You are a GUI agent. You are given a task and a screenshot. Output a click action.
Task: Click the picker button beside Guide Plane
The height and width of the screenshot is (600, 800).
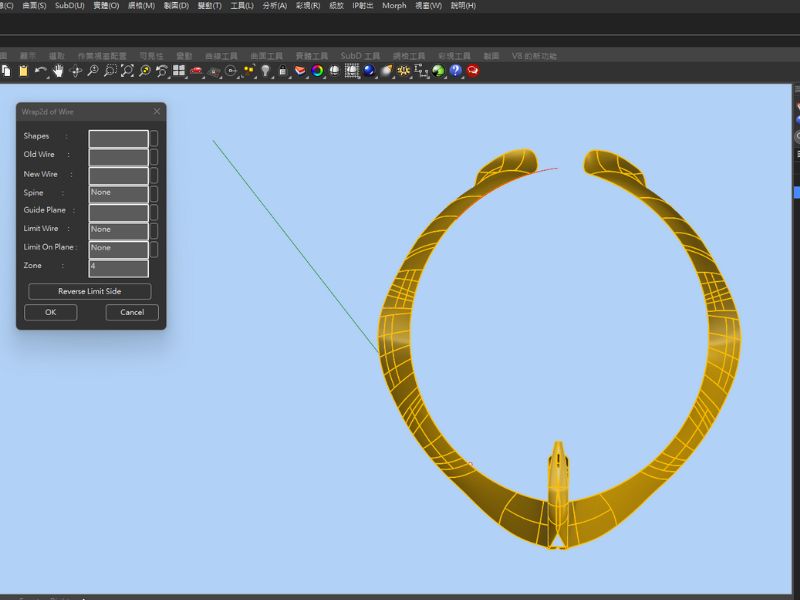pos(154,212)
